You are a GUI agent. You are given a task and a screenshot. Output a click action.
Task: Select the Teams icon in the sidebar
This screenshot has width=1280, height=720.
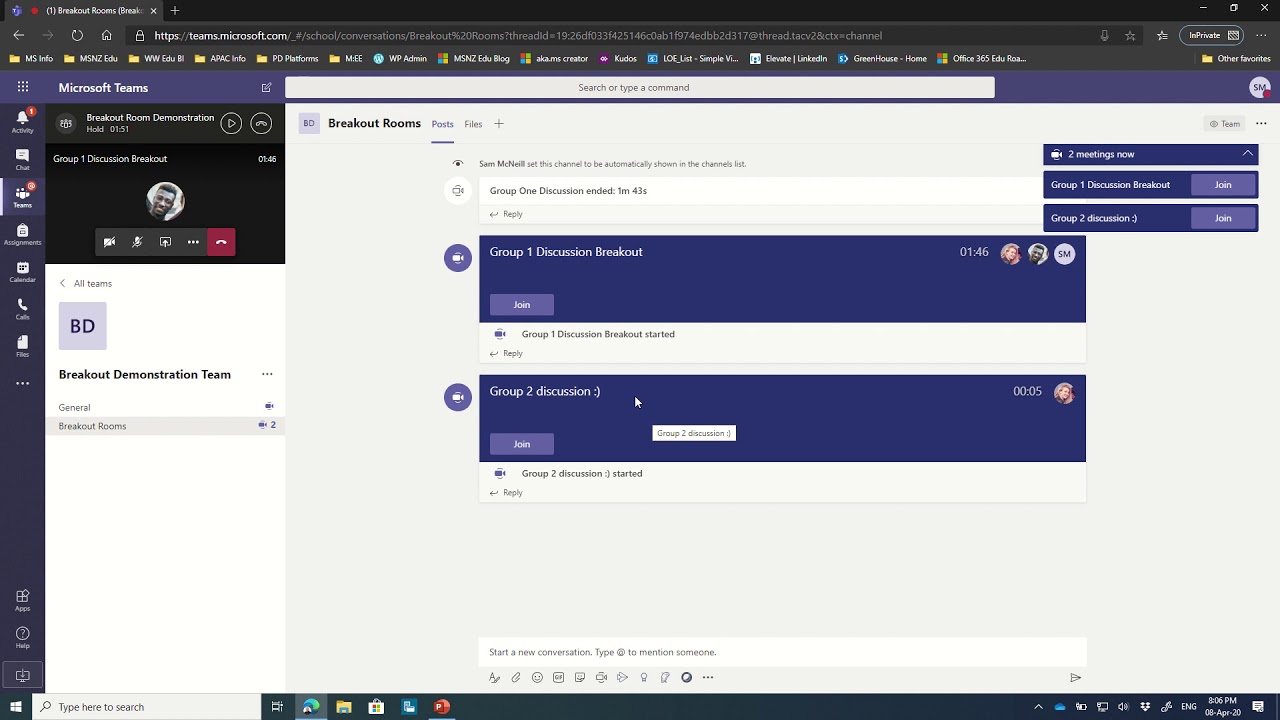tap(22, 196)
